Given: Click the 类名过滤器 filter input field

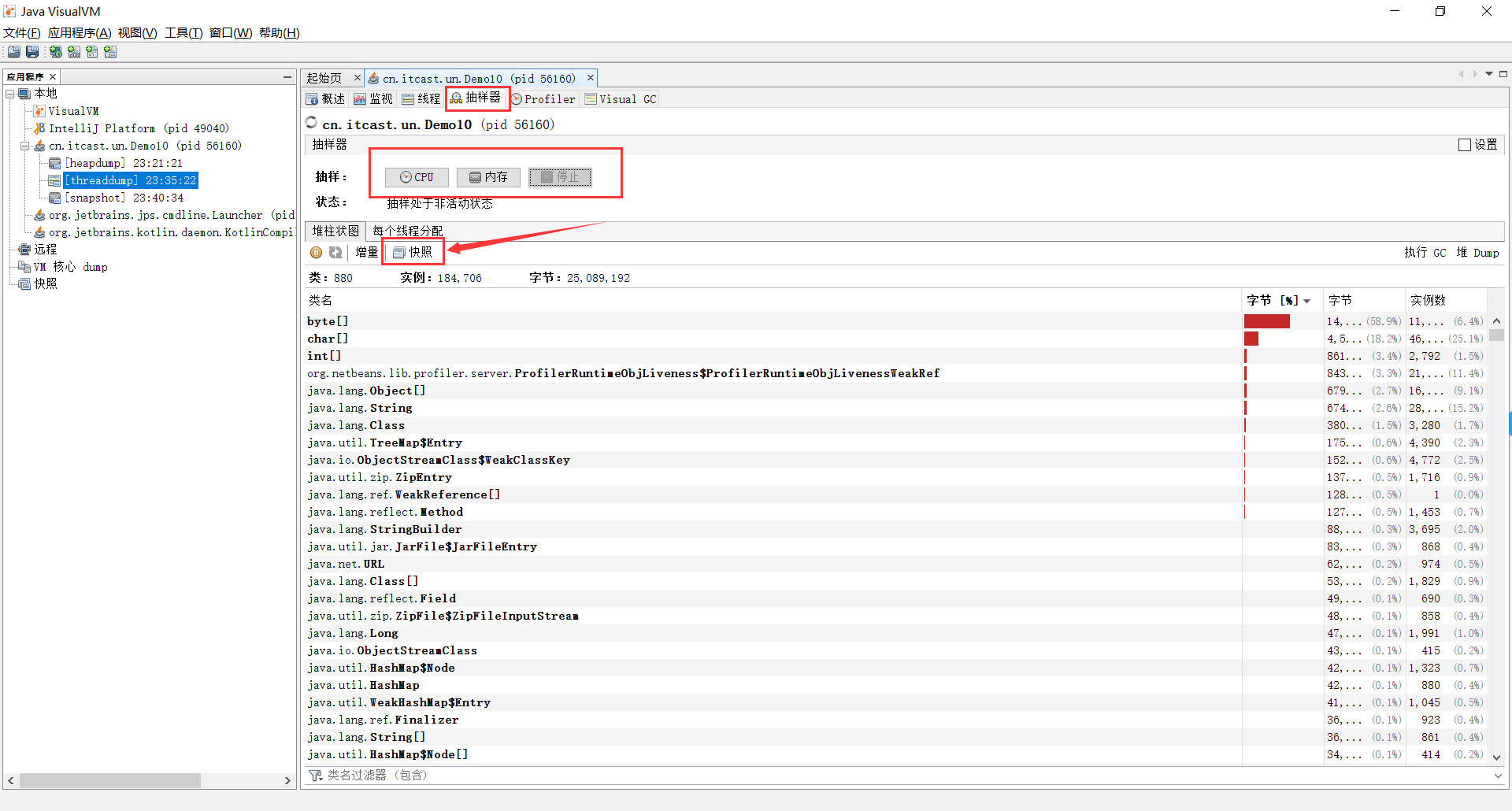Looking at the screenshot, I should click(x=787, y=776).
